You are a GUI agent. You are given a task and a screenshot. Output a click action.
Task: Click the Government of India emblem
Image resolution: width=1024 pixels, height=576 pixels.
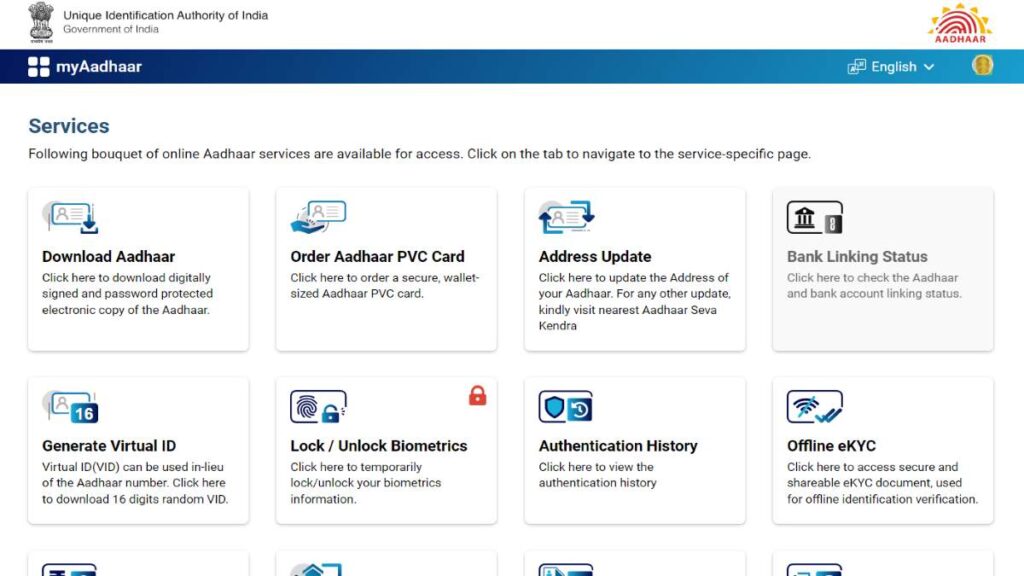[x=41, y=22]
